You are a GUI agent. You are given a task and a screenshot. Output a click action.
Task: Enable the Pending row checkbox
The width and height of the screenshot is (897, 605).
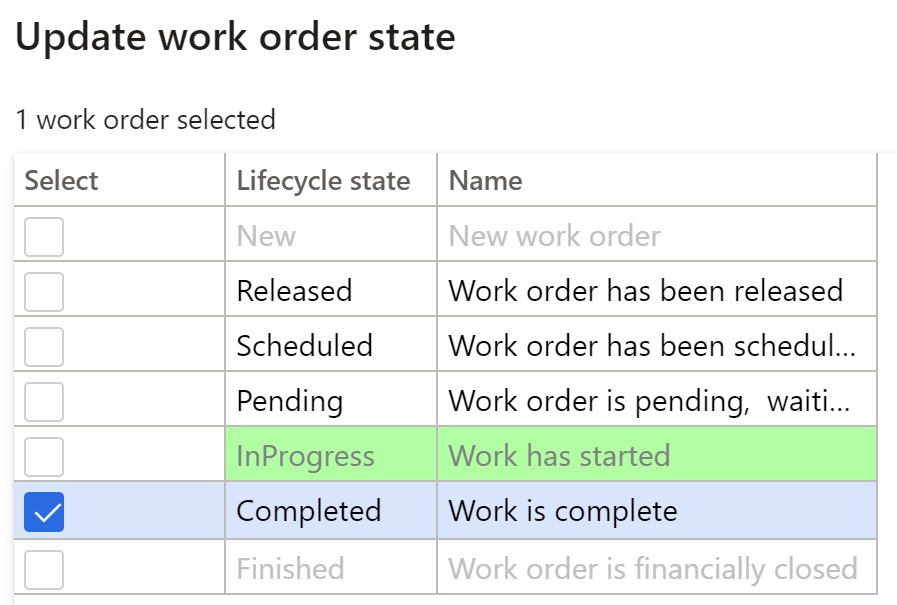44,401
